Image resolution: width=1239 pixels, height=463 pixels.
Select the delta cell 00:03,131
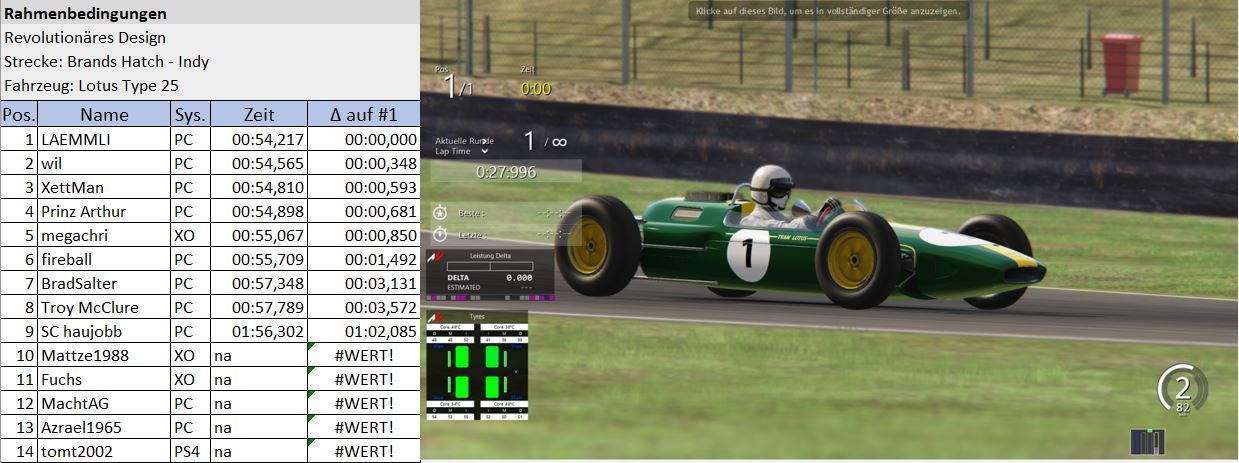point(364,283)
